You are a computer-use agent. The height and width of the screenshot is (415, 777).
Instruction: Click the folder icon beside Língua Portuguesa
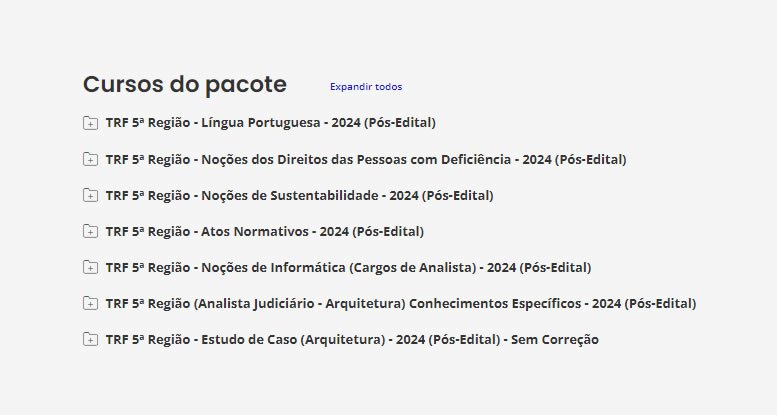pyautogui.click(x=90, y=123)
